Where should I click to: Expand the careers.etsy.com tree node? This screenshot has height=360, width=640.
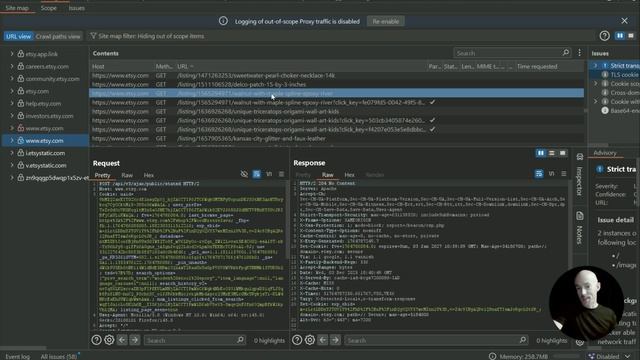(12, 66)
